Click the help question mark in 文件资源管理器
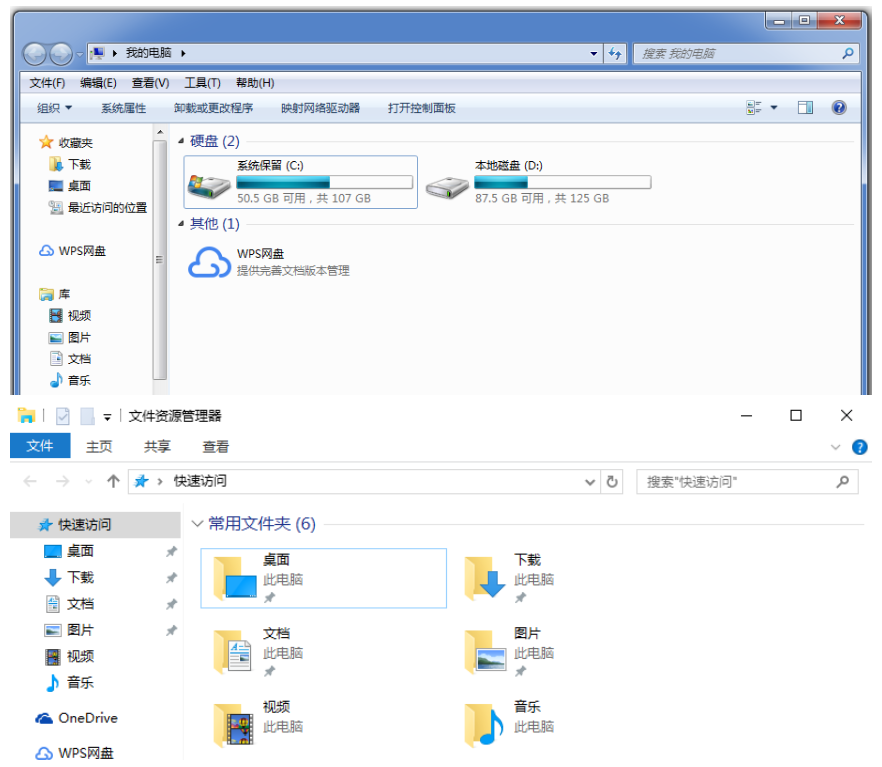 pyautogui.click(x=859, y=447)
